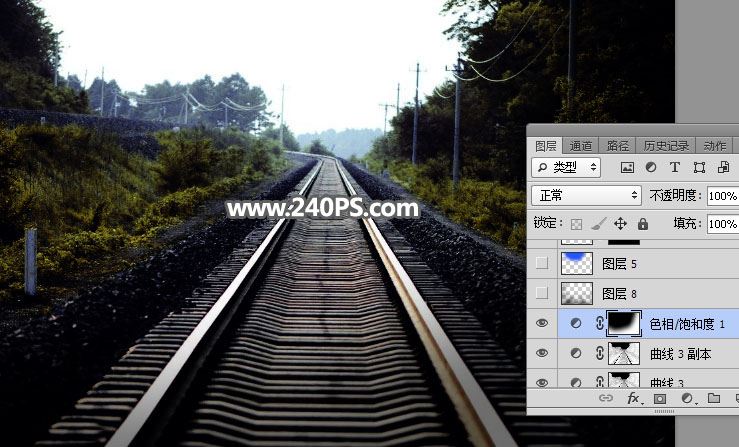Image resolution: width=739 pixels, height=447 pixels.
Task: Hide the 曲线 3 副本 layer
Action: coord(542,353)
